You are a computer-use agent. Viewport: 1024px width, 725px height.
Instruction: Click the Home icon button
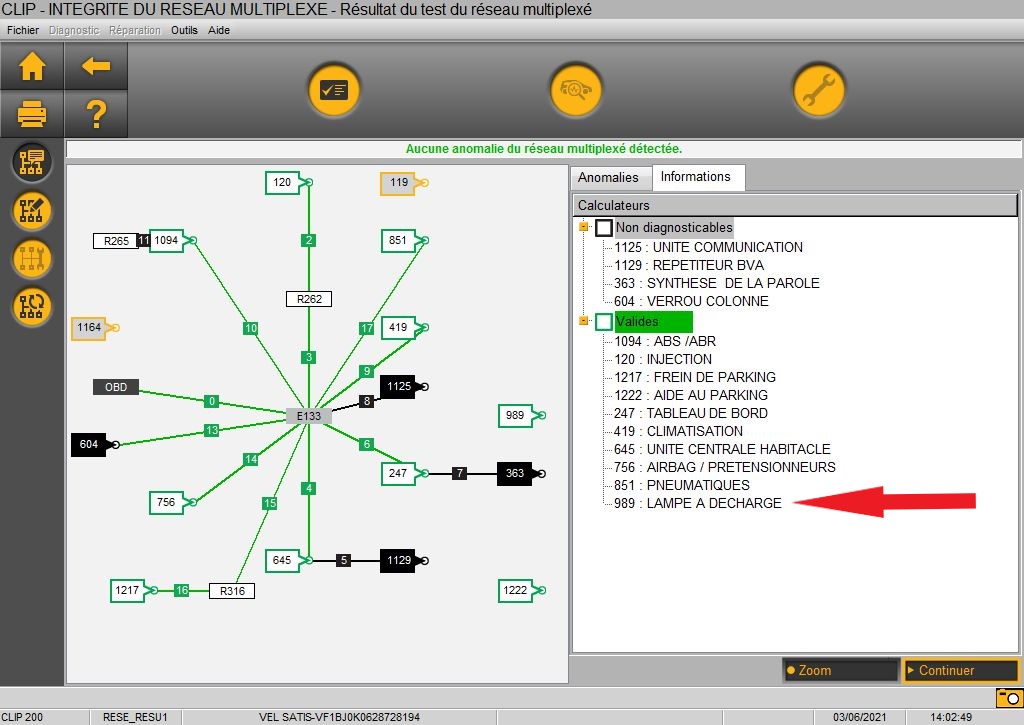click(x=32, y=67)
